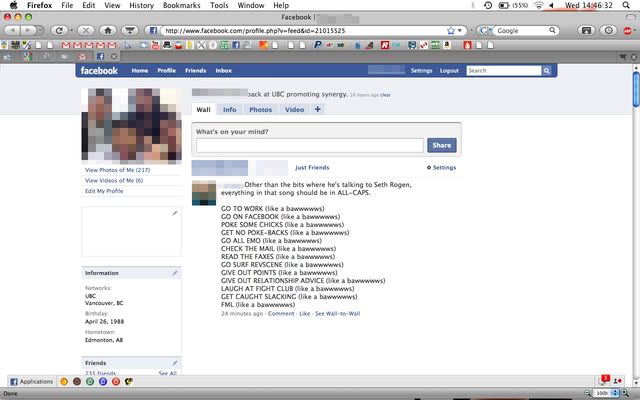The height and width of the screenshot is (400, 640).
Task: Click the zoom-in magnifier in status bar
Action: (x=625, y=393)
